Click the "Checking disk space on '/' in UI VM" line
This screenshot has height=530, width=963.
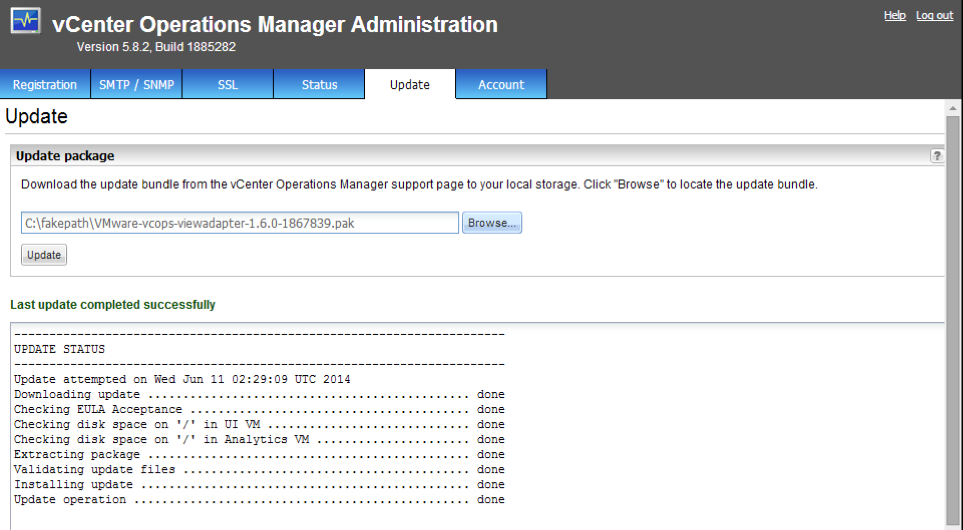tap(259, 424)
